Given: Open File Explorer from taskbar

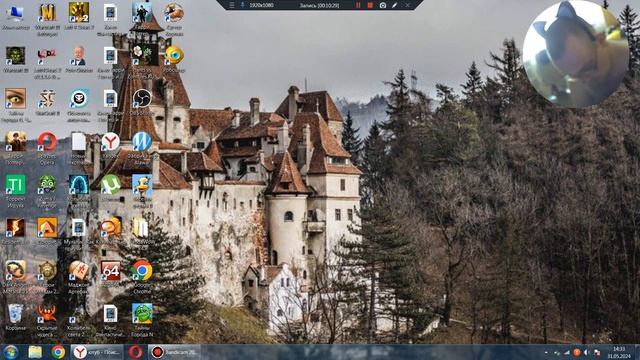Looking at the screenshot, I should (35, 352).
